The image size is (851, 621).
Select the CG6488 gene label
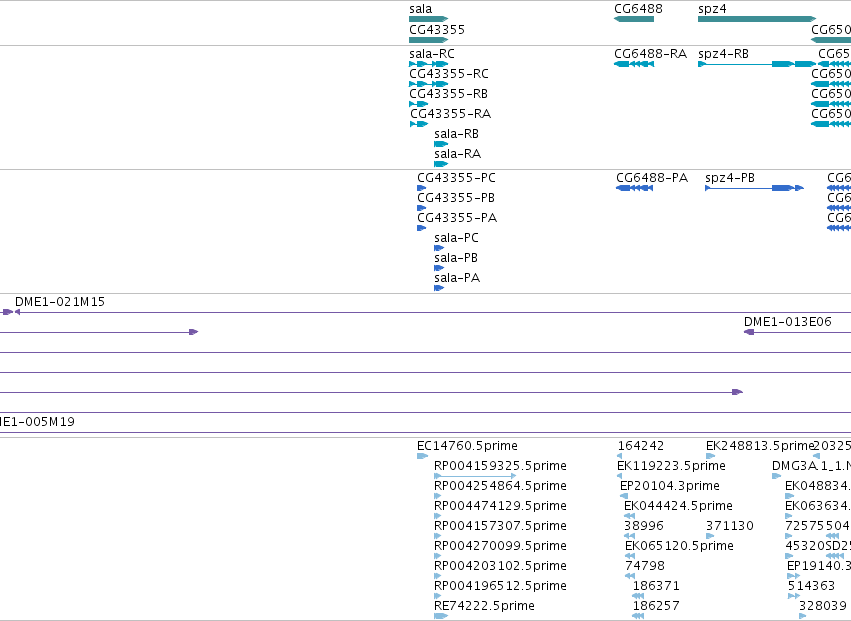[638, 9]
